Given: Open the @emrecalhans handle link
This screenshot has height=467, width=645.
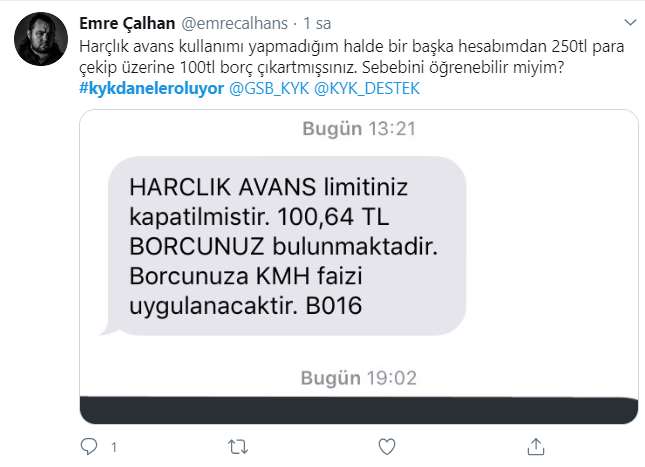Looking at the screenshot, I should [234, 23].
